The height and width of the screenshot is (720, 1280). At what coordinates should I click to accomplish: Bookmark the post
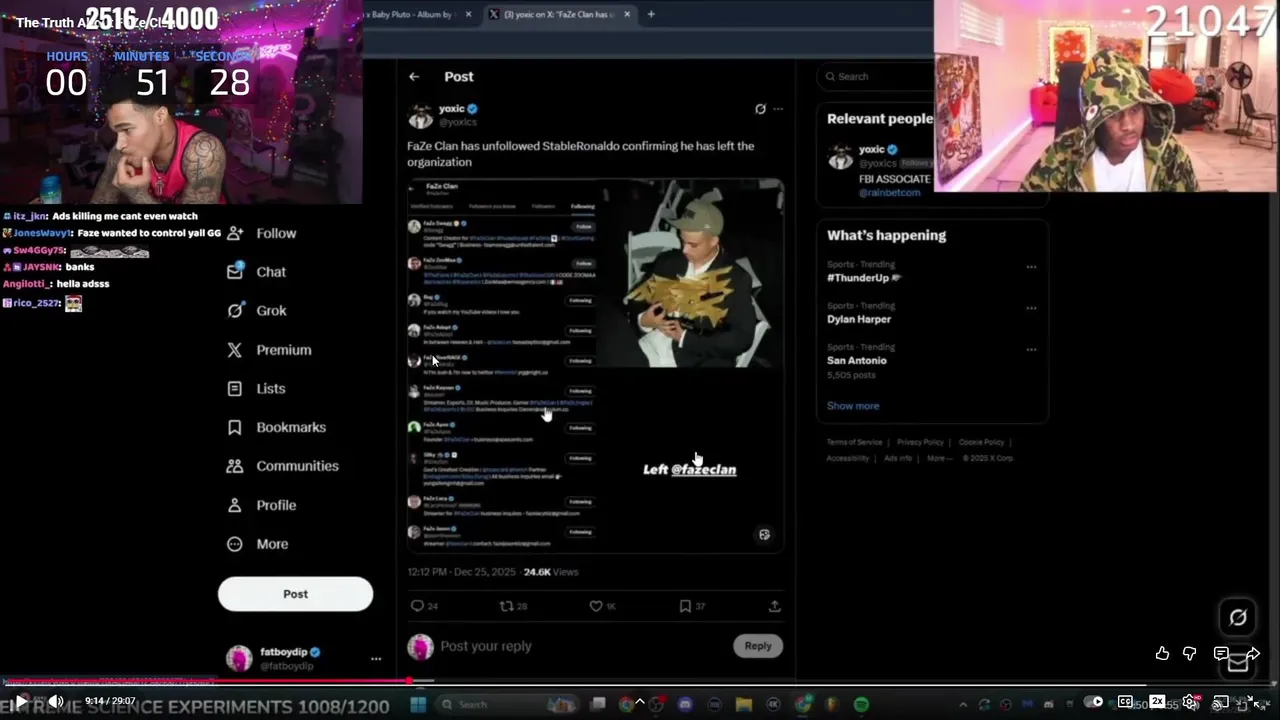[685, 606]
